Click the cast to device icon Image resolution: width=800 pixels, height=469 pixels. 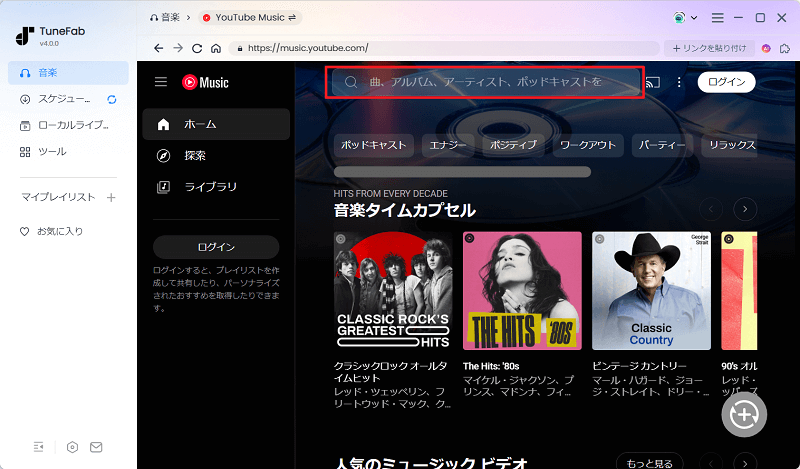pos(653,82)
